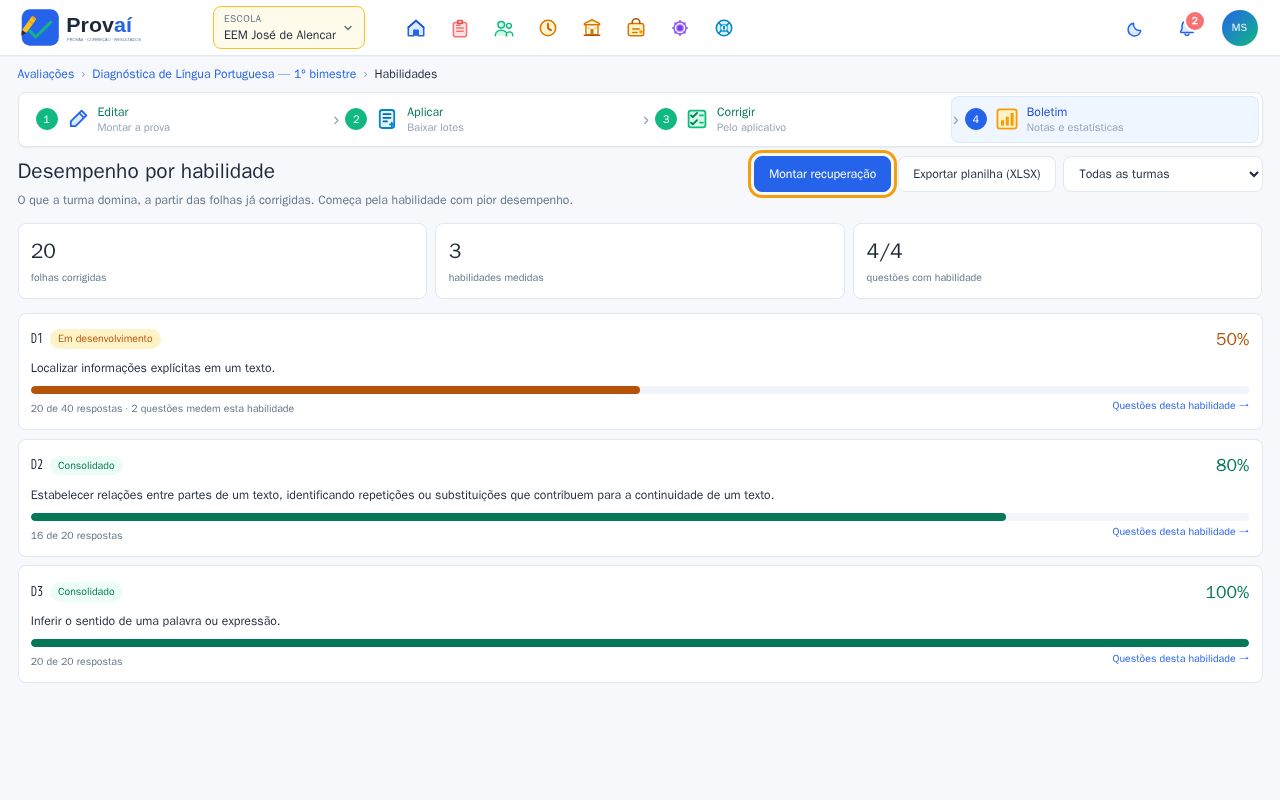Click Exportar planilha (XLSX)
Screen dimensions: 1280x800
(977, 174)
